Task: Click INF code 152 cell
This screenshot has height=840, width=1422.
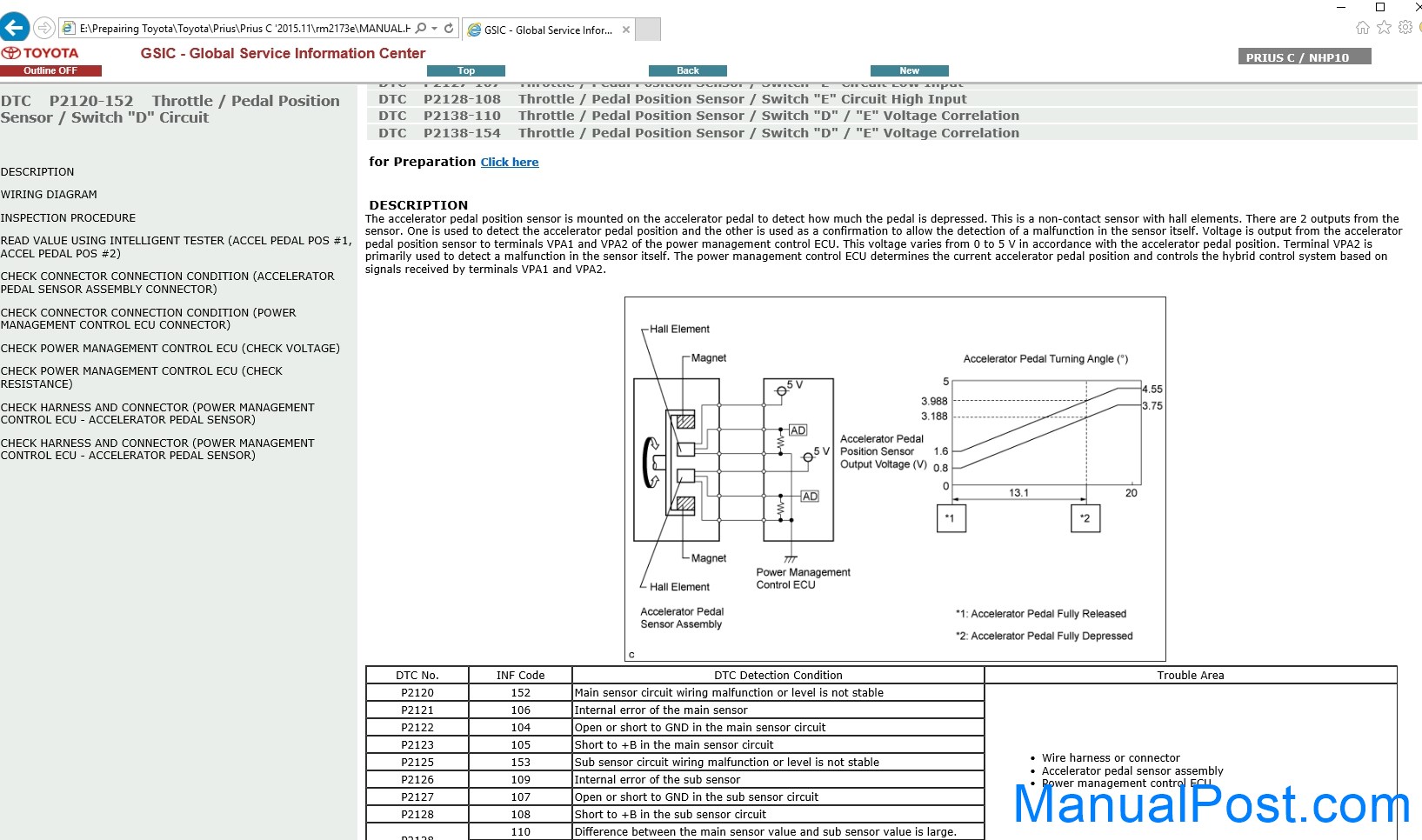Action: tap(520, 693)
